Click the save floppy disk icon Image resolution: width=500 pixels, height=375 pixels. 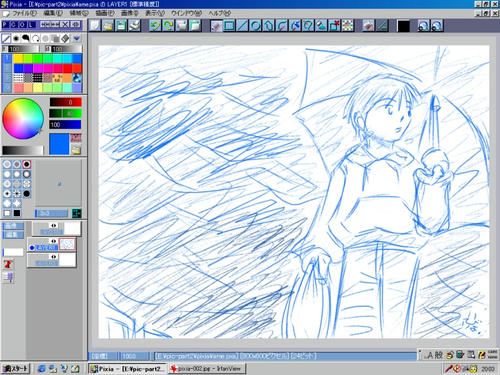click(x=121, y=26)
